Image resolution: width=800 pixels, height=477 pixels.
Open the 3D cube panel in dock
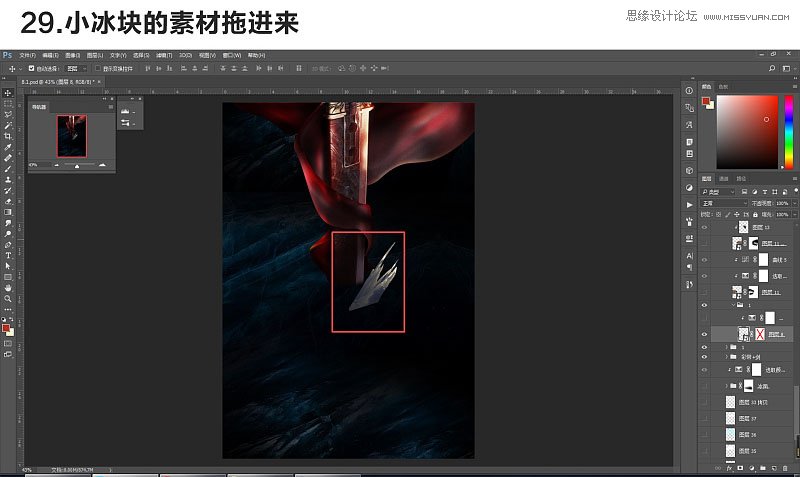(689, 170)
